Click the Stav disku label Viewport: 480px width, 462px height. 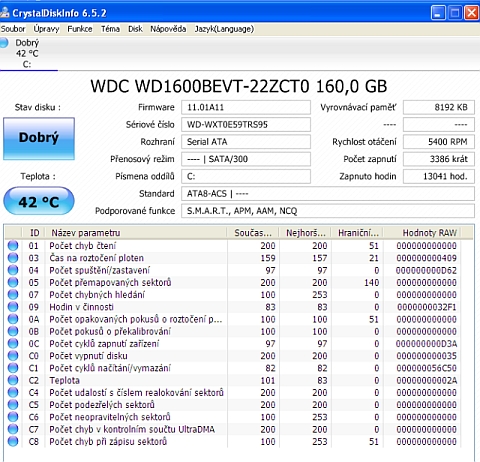pyautogui.click(x=38, y=107)
